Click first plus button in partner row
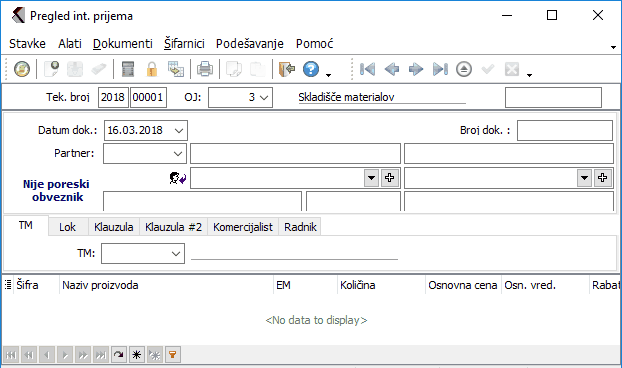 390,178
